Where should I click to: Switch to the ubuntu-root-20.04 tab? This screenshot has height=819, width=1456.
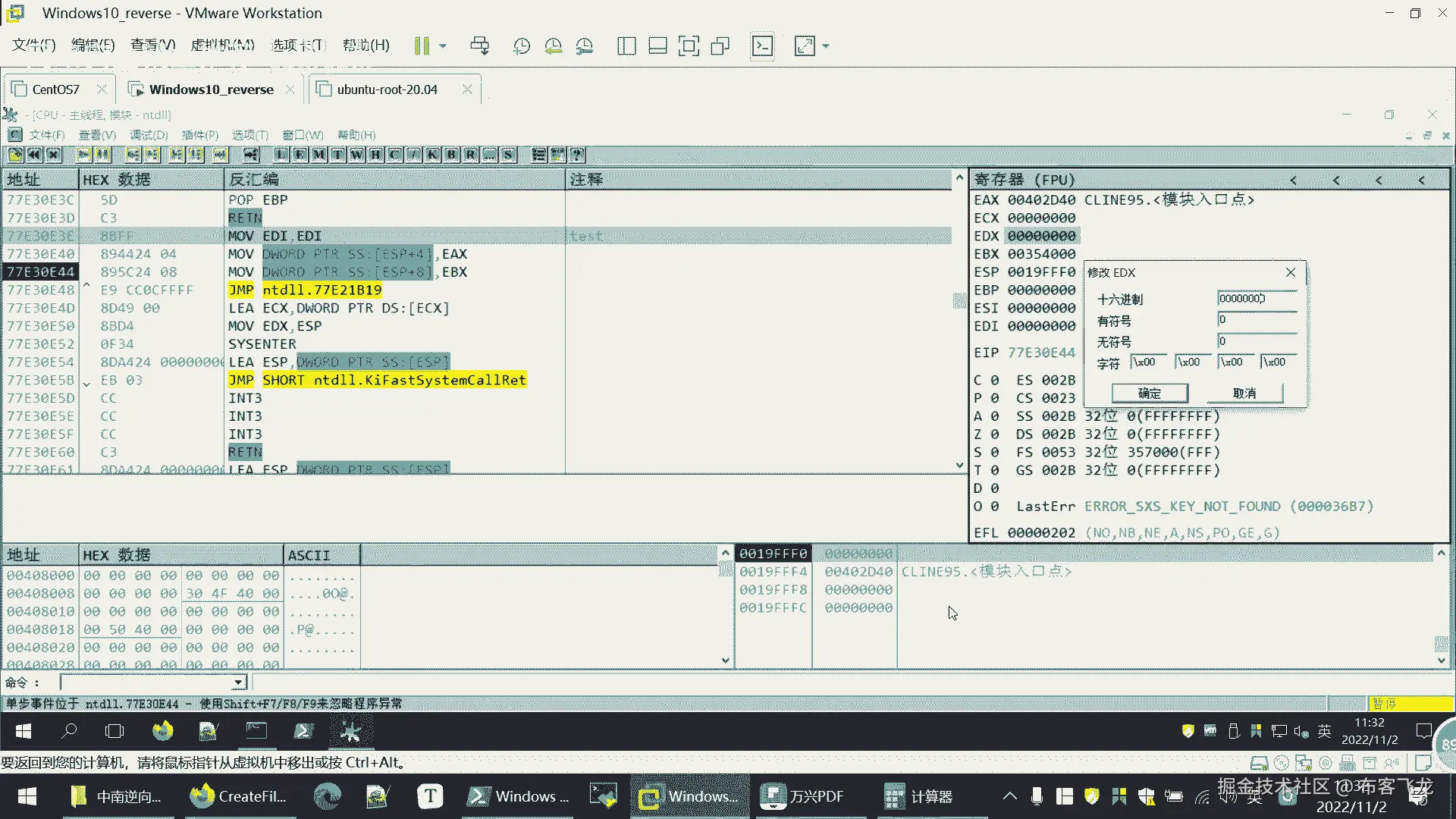pyautogui.click(x=387, y=89)
